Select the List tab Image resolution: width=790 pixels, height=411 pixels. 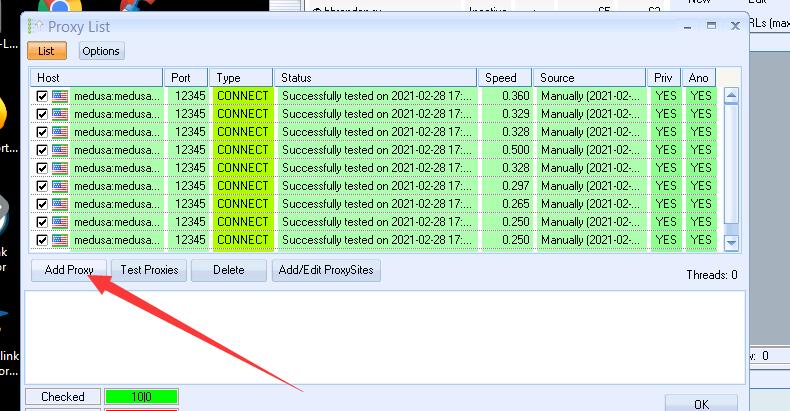point(47,51)
